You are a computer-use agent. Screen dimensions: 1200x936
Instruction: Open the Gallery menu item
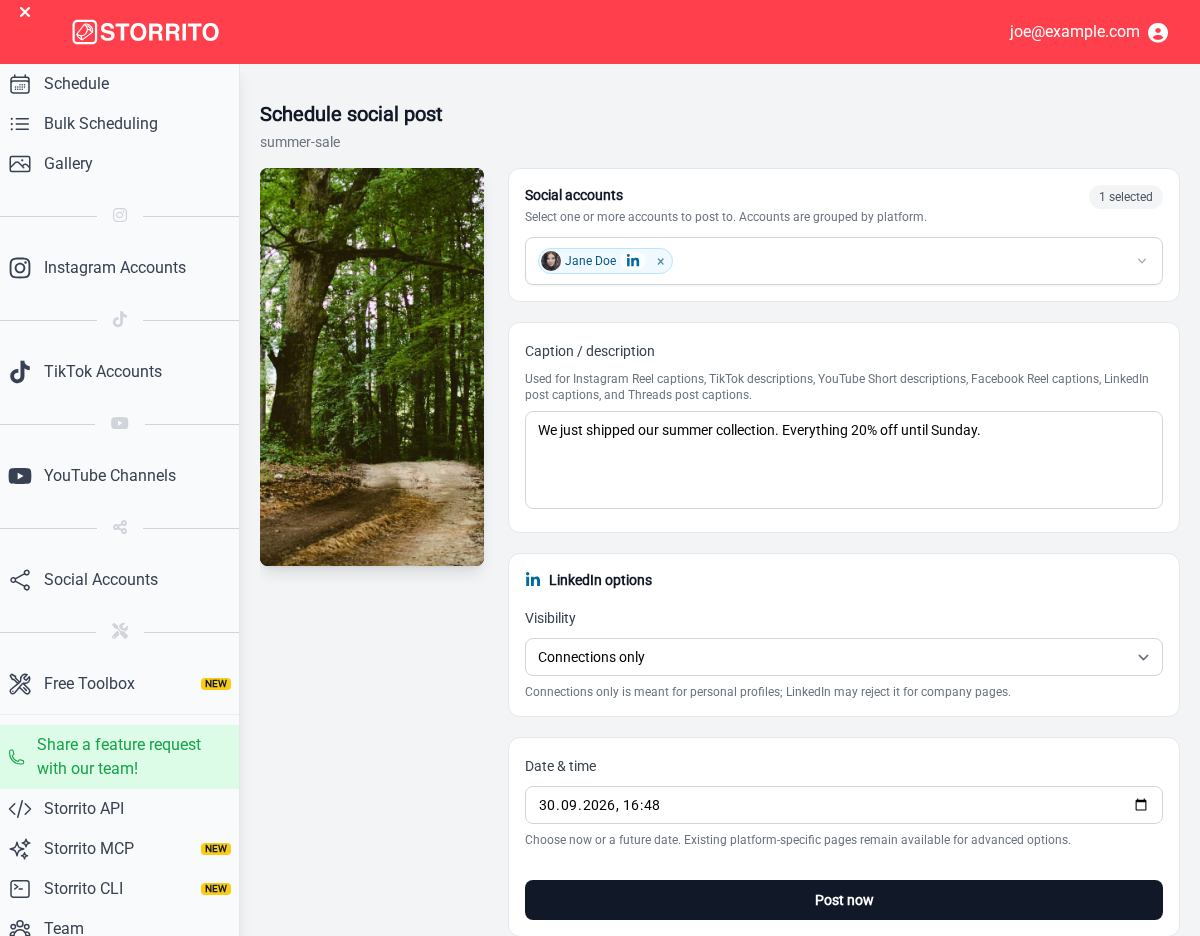coord(120,164)
